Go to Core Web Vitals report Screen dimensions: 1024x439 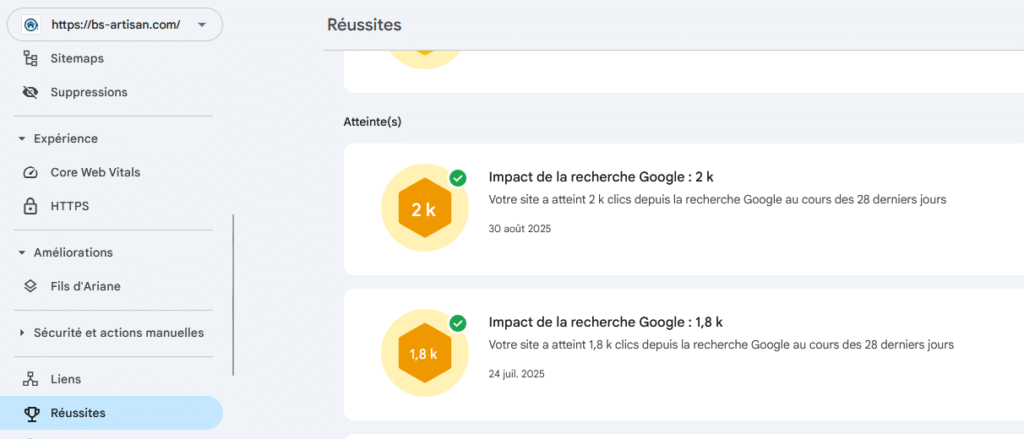point(95,173)
